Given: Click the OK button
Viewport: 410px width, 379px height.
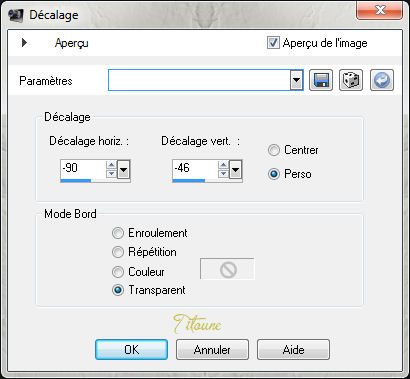Looking at the screenshot, I should click(131, 349).
